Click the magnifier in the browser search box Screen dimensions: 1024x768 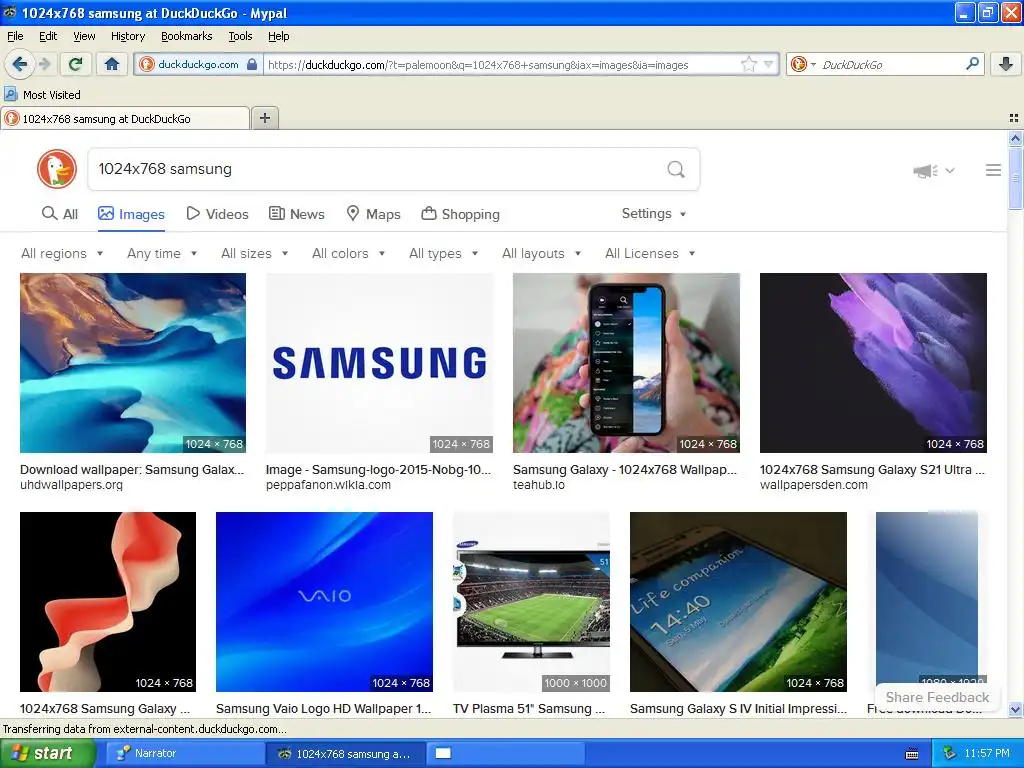tap(972, 64)
